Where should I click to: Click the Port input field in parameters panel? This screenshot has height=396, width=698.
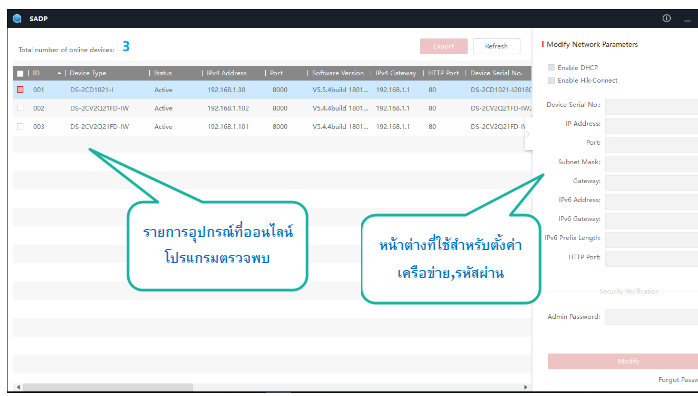point(651,145)
